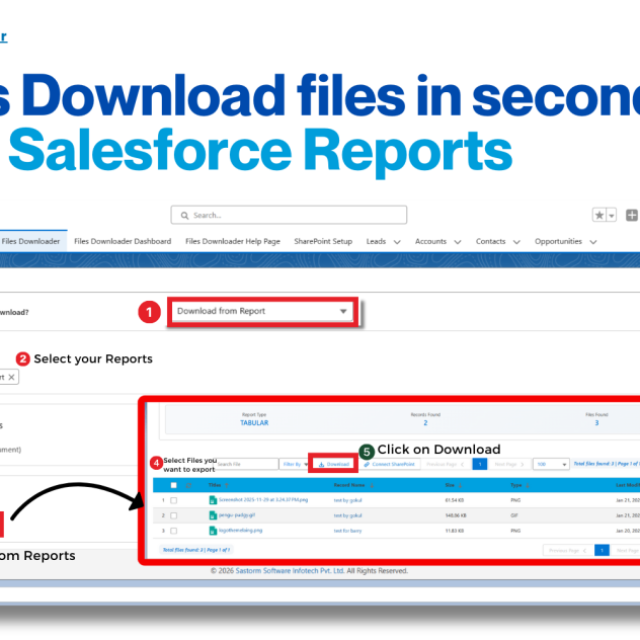The height and width of the screenshot is (640, 640).
Task: Open record name link in row 1
Action: 348,500
